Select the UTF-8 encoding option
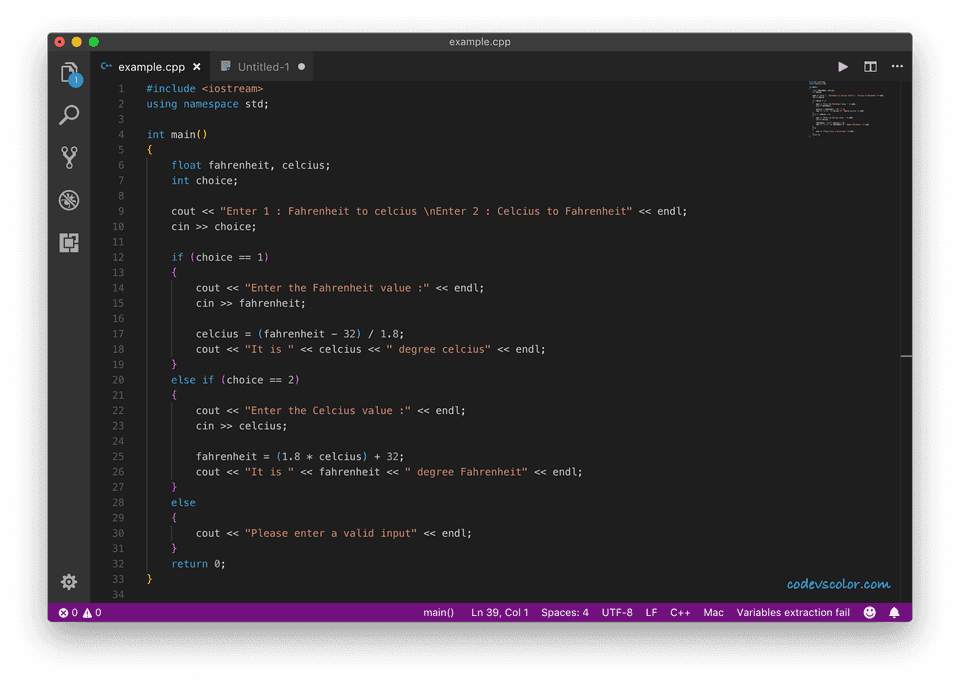 (x=617, y=612)
